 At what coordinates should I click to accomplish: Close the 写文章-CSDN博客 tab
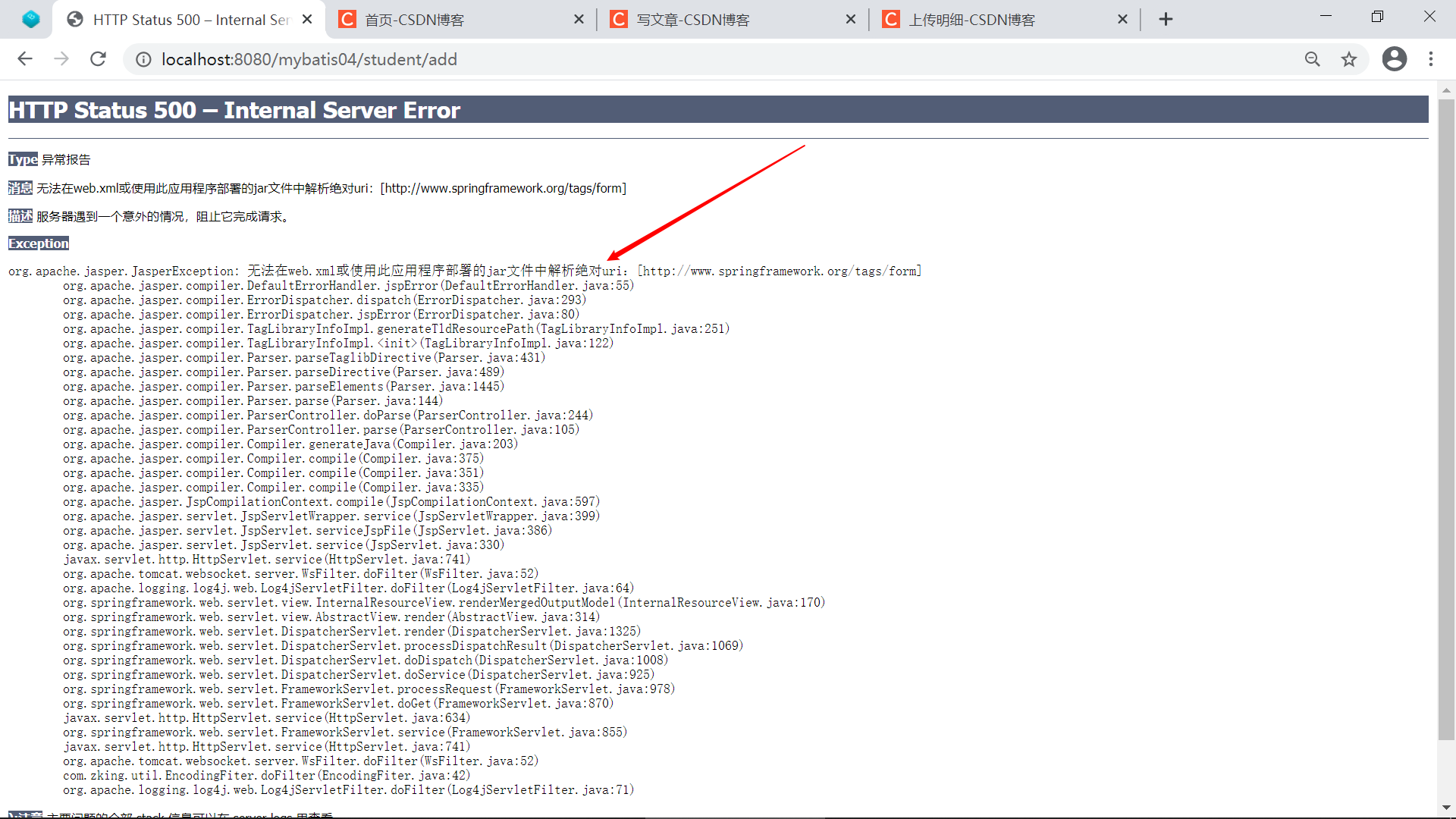851,19
